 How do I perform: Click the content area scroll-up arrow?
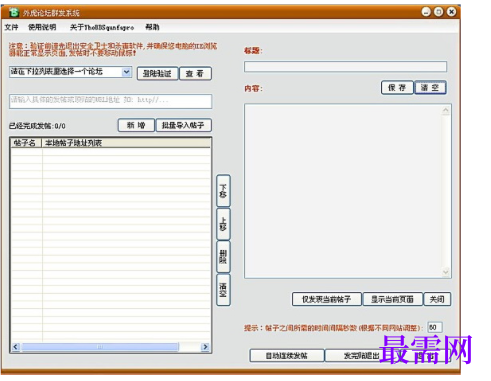point(446,111)
